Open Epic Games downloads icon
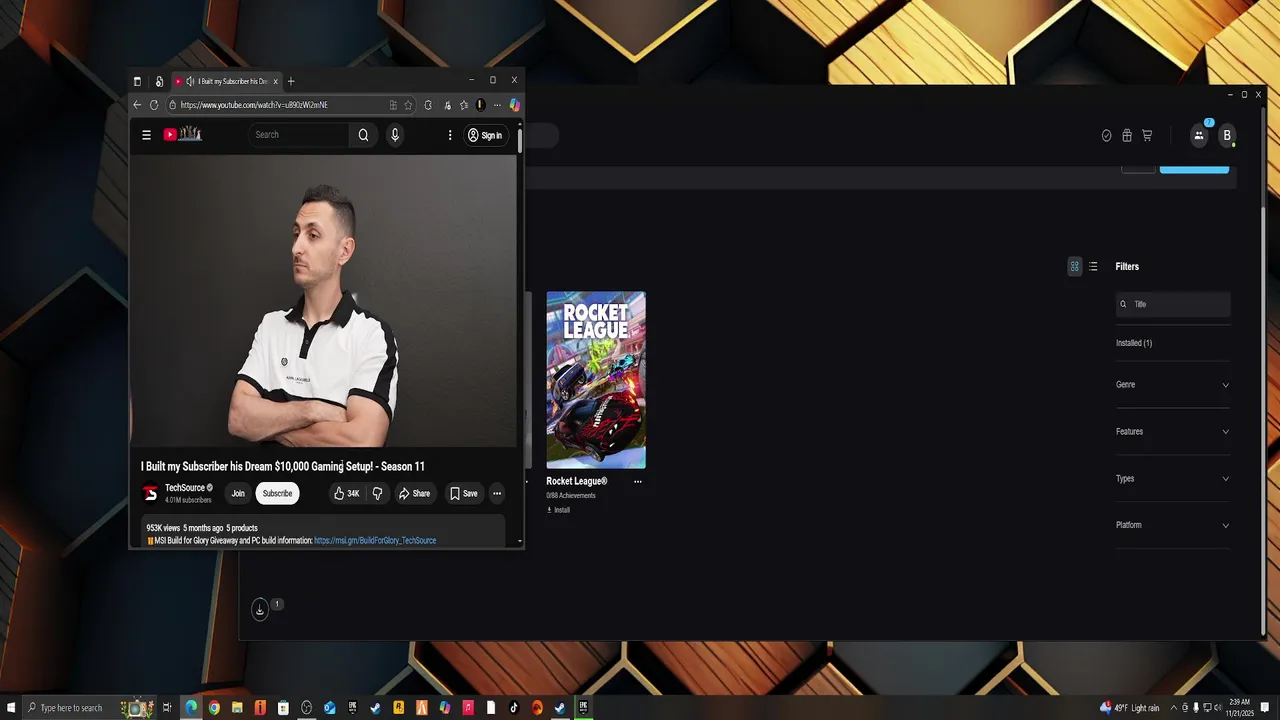This screenshot has width=1280, height=720. click(x=260, y=609)
